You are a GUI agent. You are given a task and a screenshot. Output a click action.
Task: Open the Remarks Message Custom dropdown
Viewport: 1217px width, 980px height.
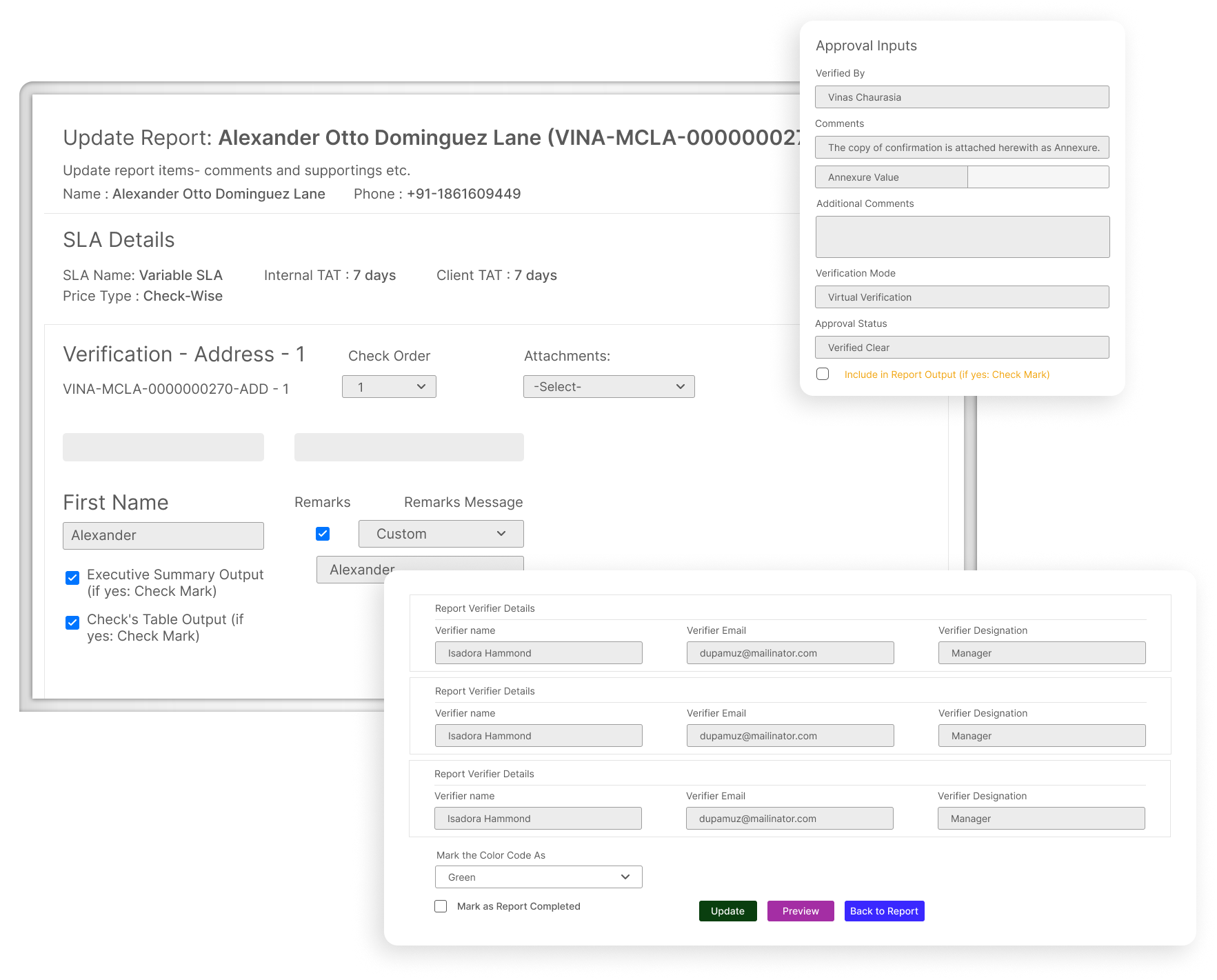click(441, 534)
